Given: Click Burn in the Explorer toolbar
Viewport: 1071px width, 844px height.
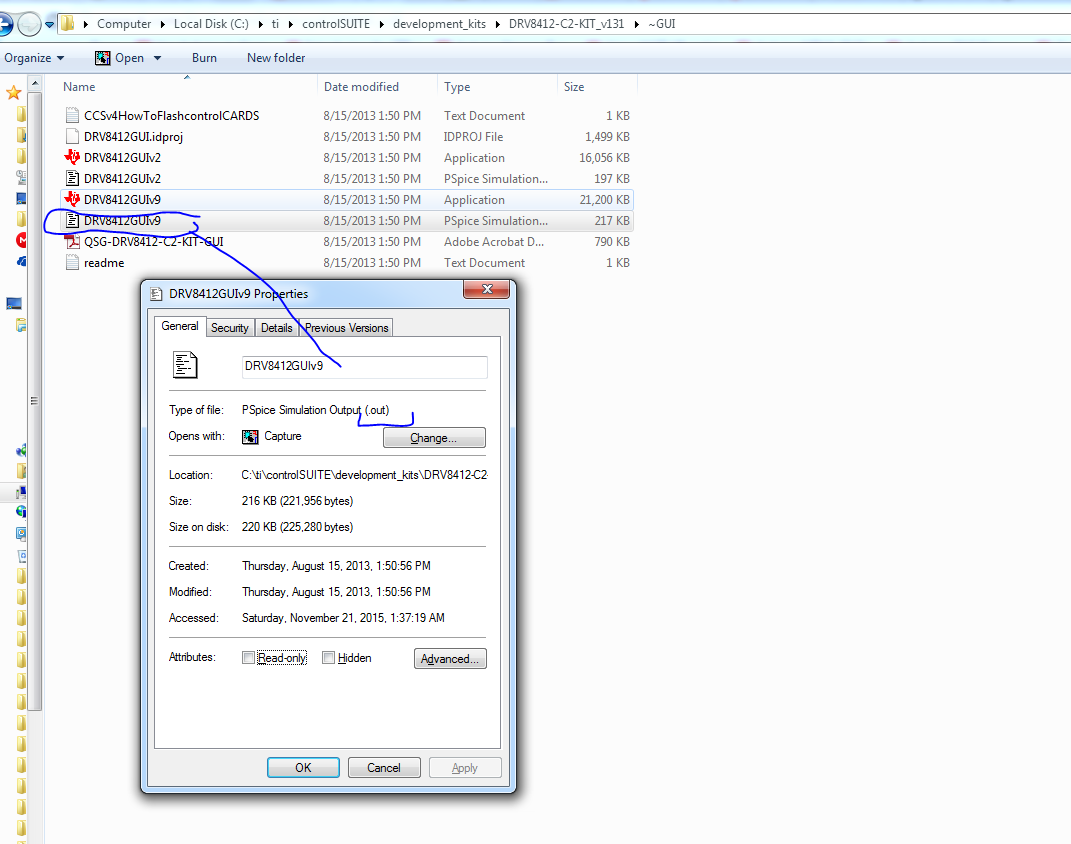Looking at the screenshot, I should click(x=204, y=58).
